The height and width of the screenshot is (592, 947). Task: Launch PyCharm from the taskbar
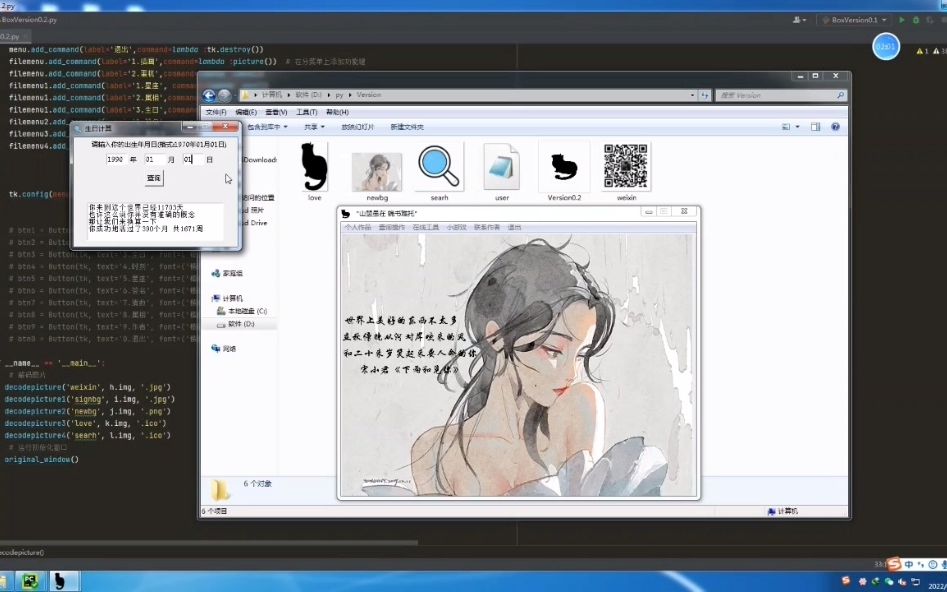pos(28,581)
